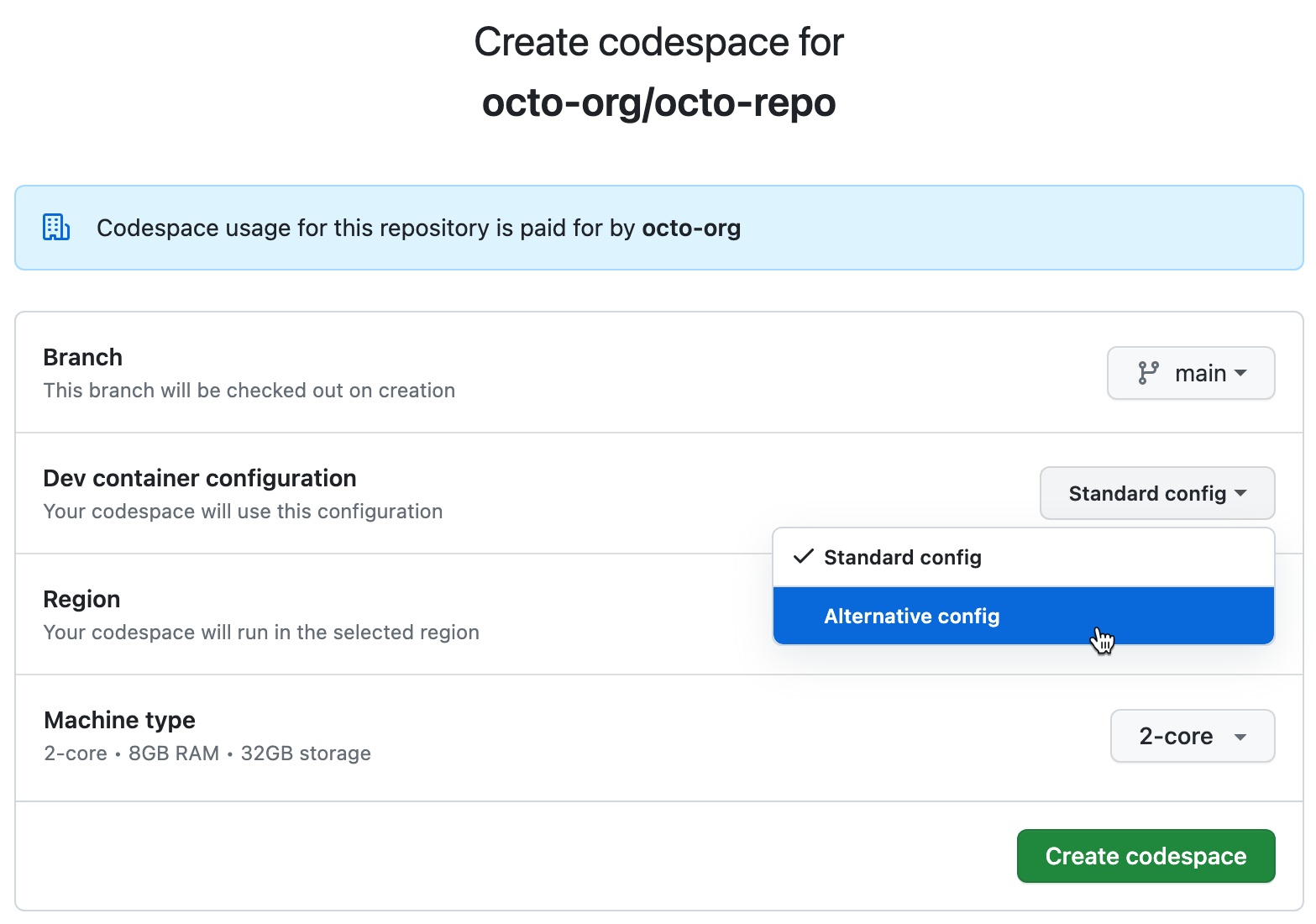
Task: Click the Machine type section heading
Action: [119, 720]
